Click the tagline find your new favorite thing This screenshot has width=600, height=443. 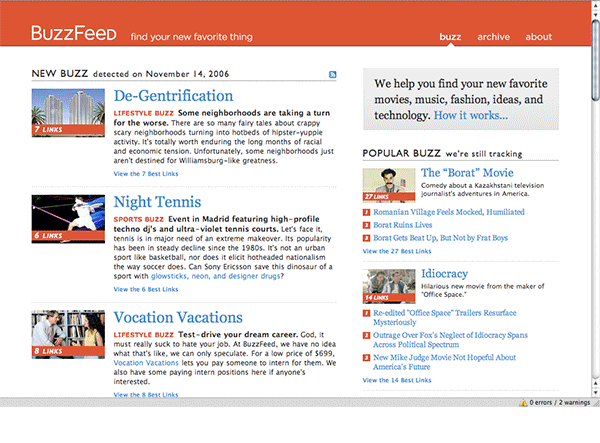(191, 37)
